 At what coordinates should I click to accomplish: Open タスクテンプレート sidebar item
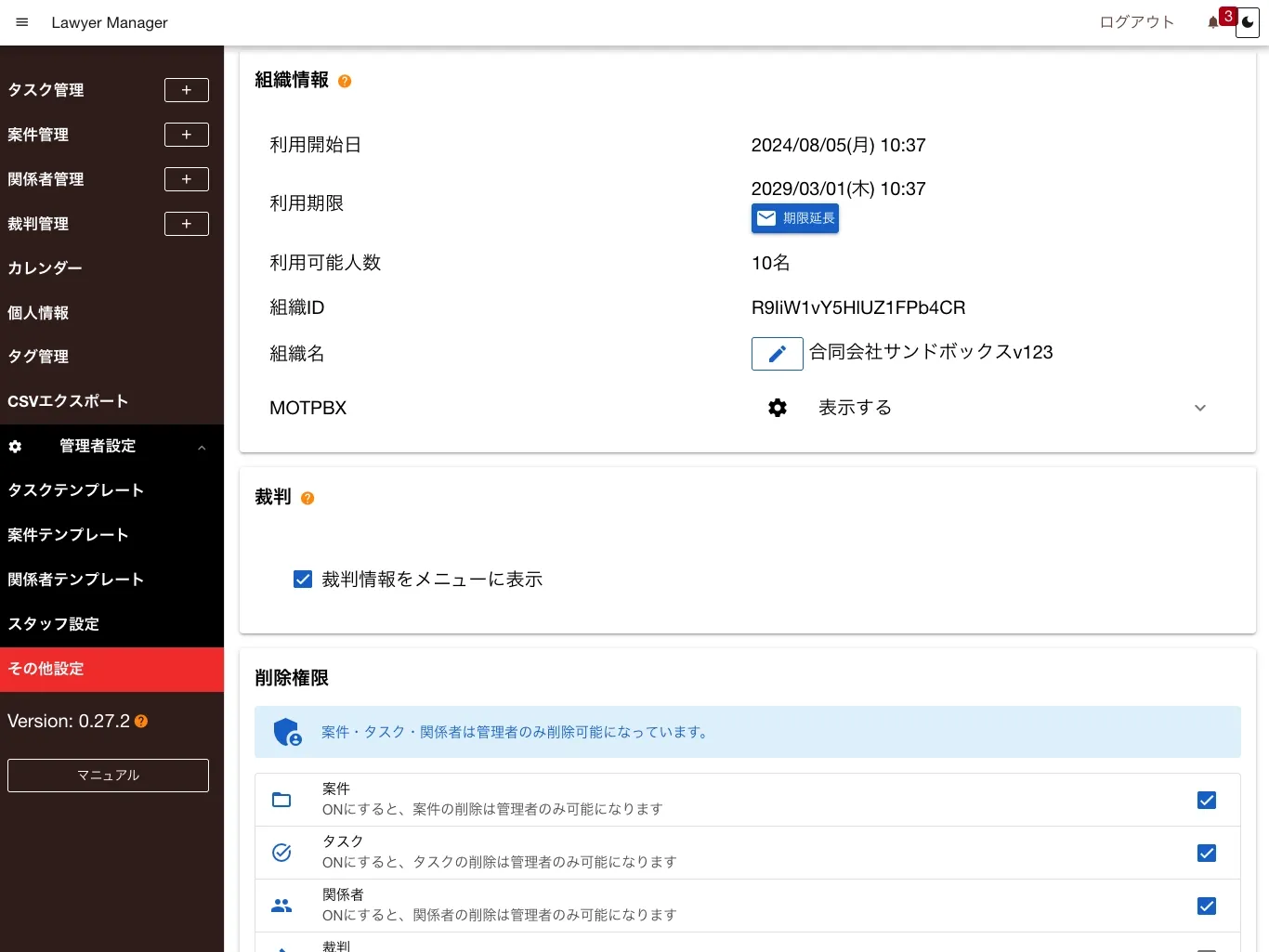(x=111, y=490)
